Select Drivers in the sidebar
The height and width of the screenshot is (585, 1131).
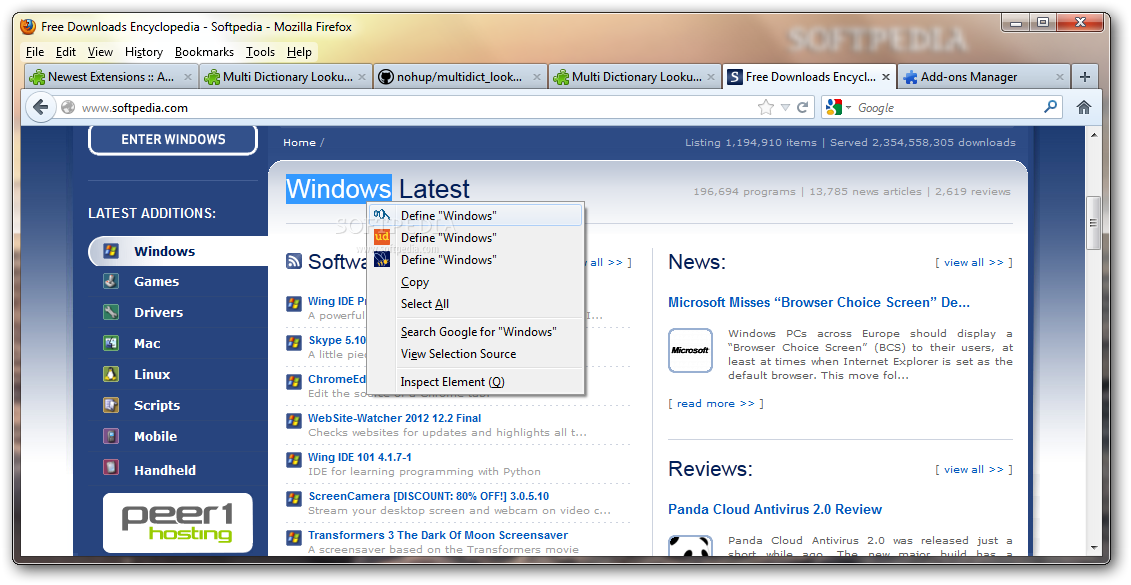[158, 312]
